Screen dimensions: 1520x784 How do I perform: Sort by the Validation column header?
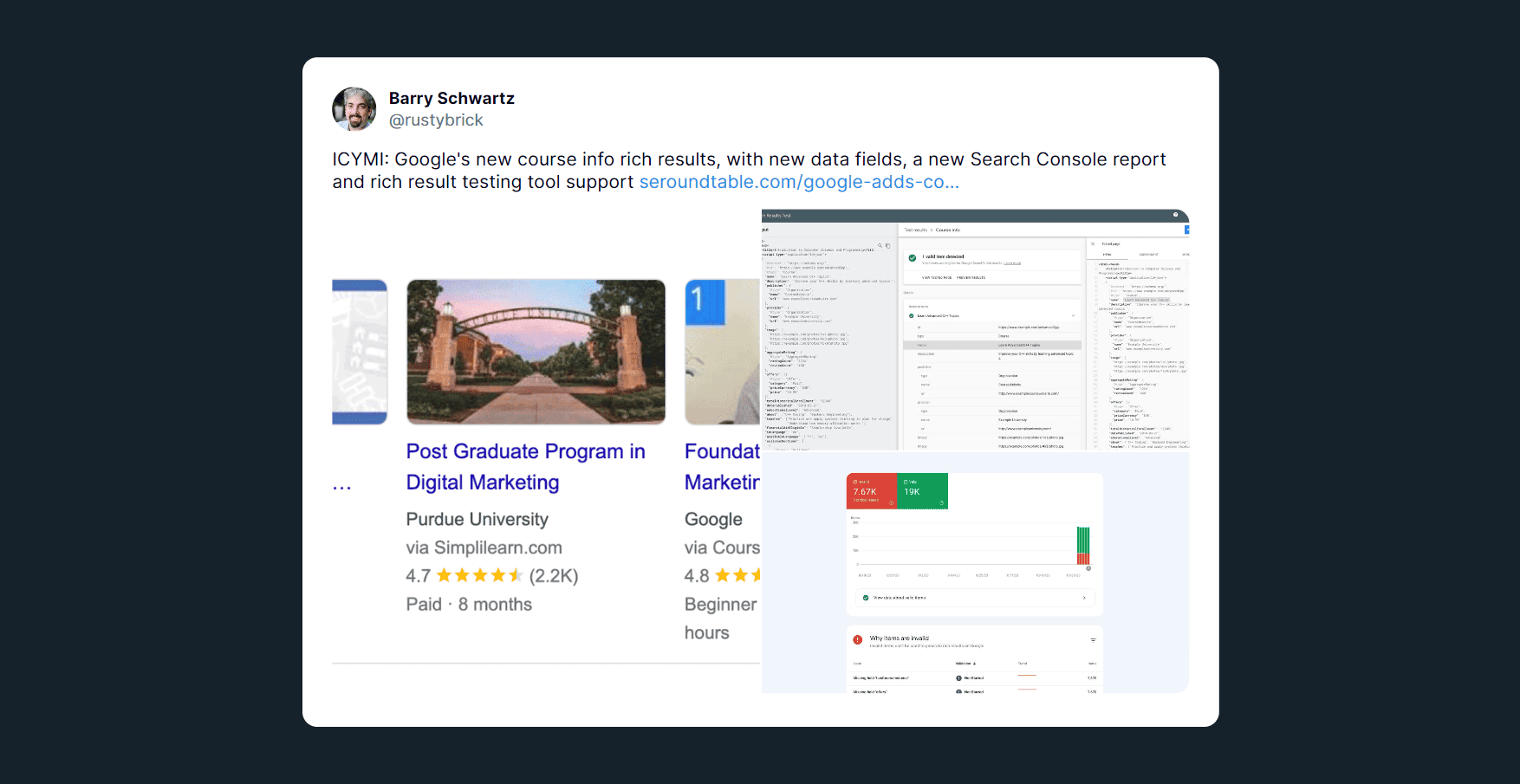pyautogui.click(x=965, y=664)
